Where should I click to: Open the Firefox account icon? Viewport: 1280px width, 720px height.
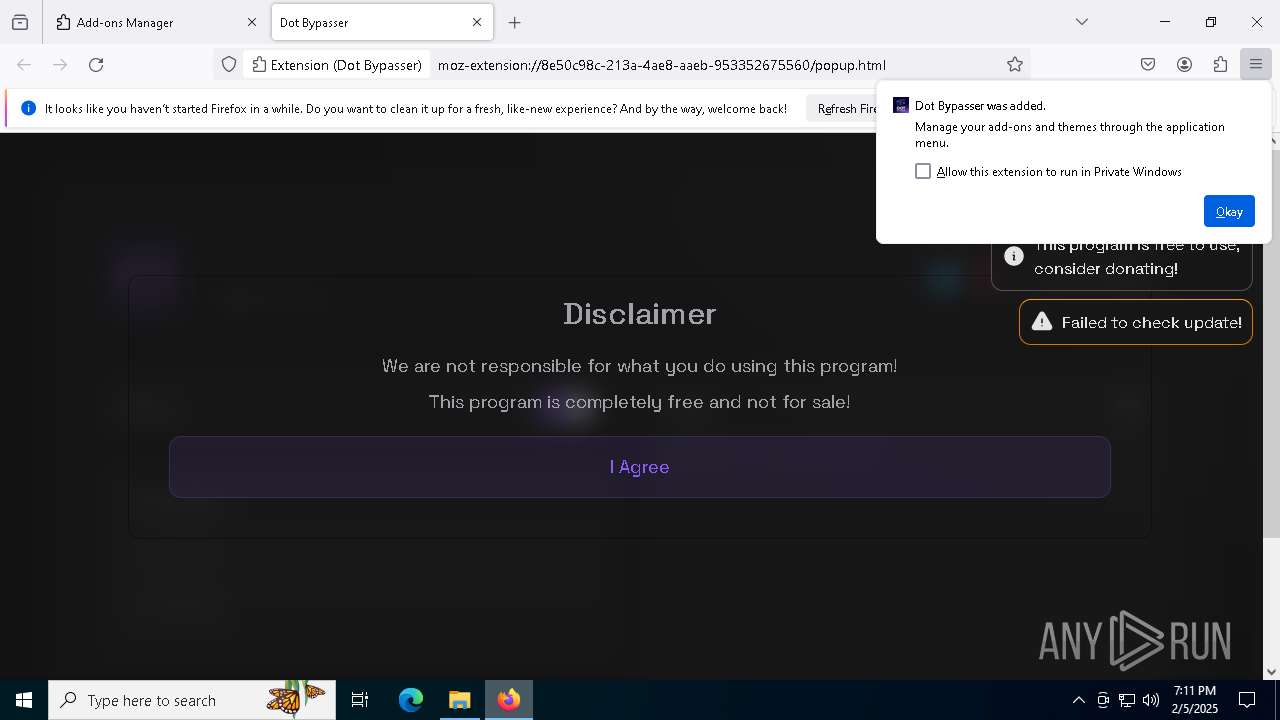(x=1184, y=65)
